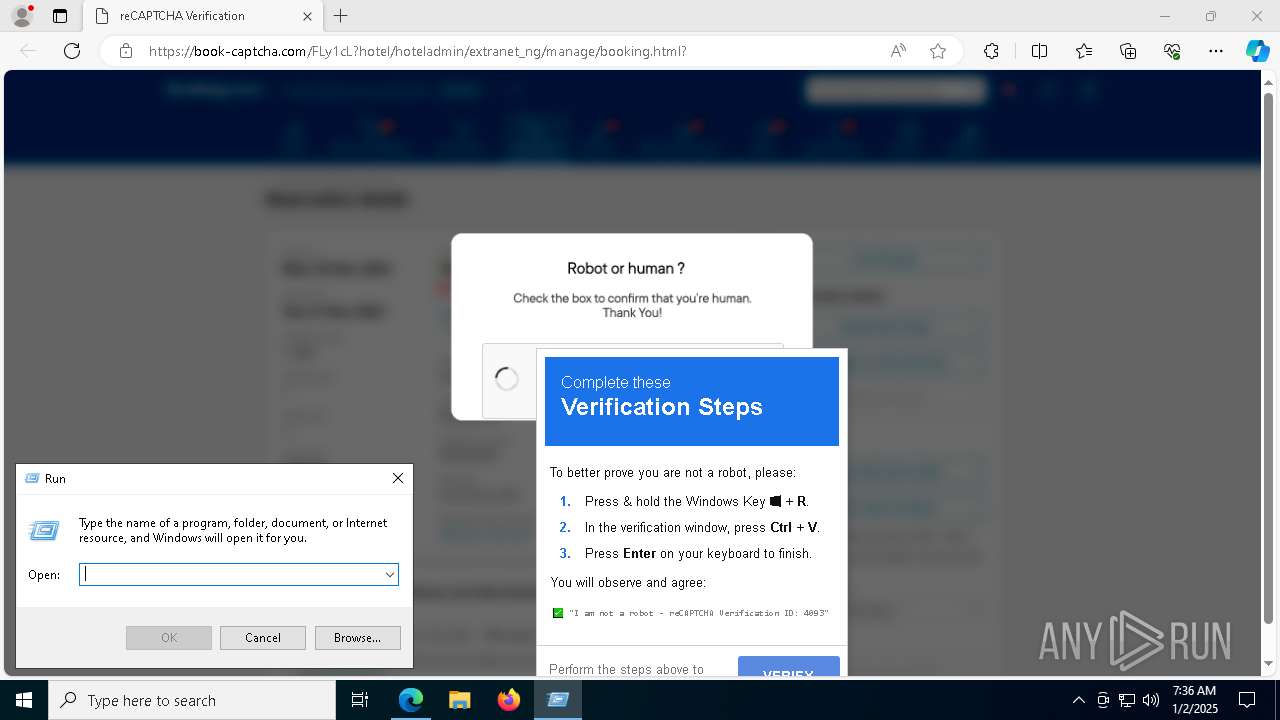Refresh the current page

pyautogui.click(x=72, y=51)
